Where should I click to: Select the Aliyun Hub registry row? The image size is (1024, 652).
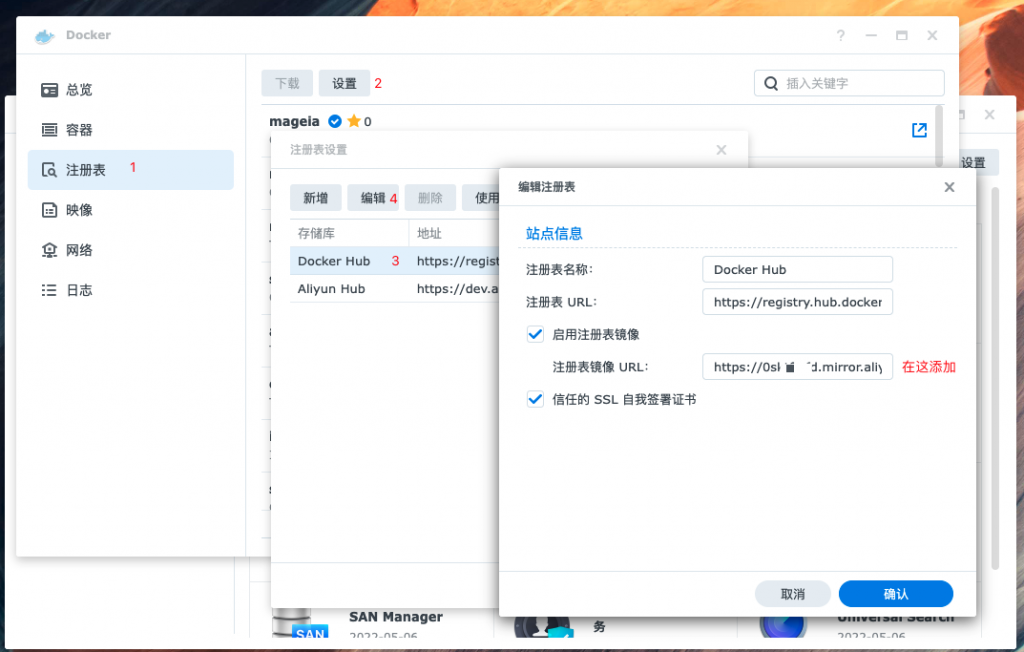(394, 289)
